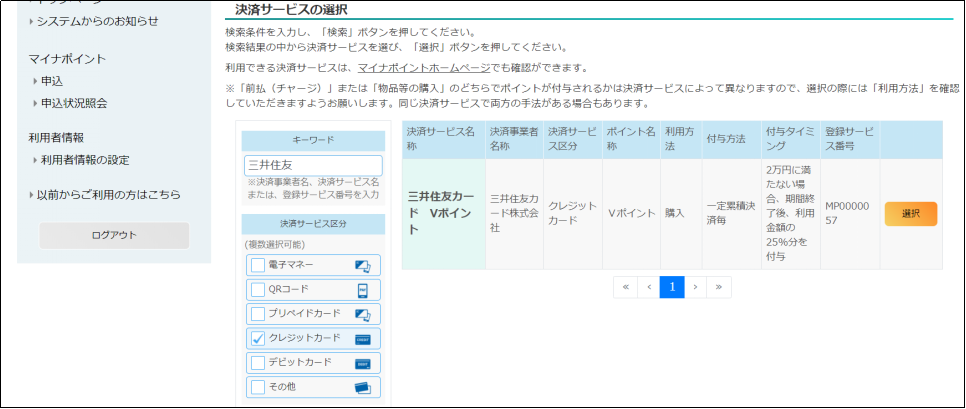Open 申込状況照会 menu item
Image resolution: width=966 pixels, height=409 pixels.
point(73,103)
